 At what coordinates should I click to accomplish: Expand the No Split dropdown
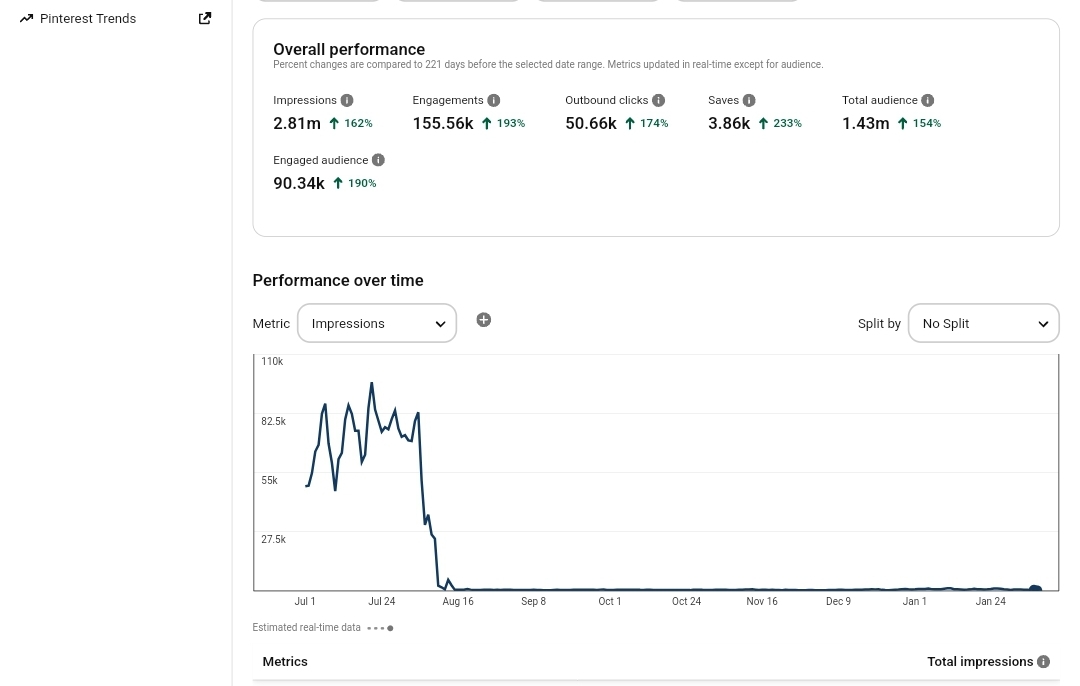click(x=984, y=323)
